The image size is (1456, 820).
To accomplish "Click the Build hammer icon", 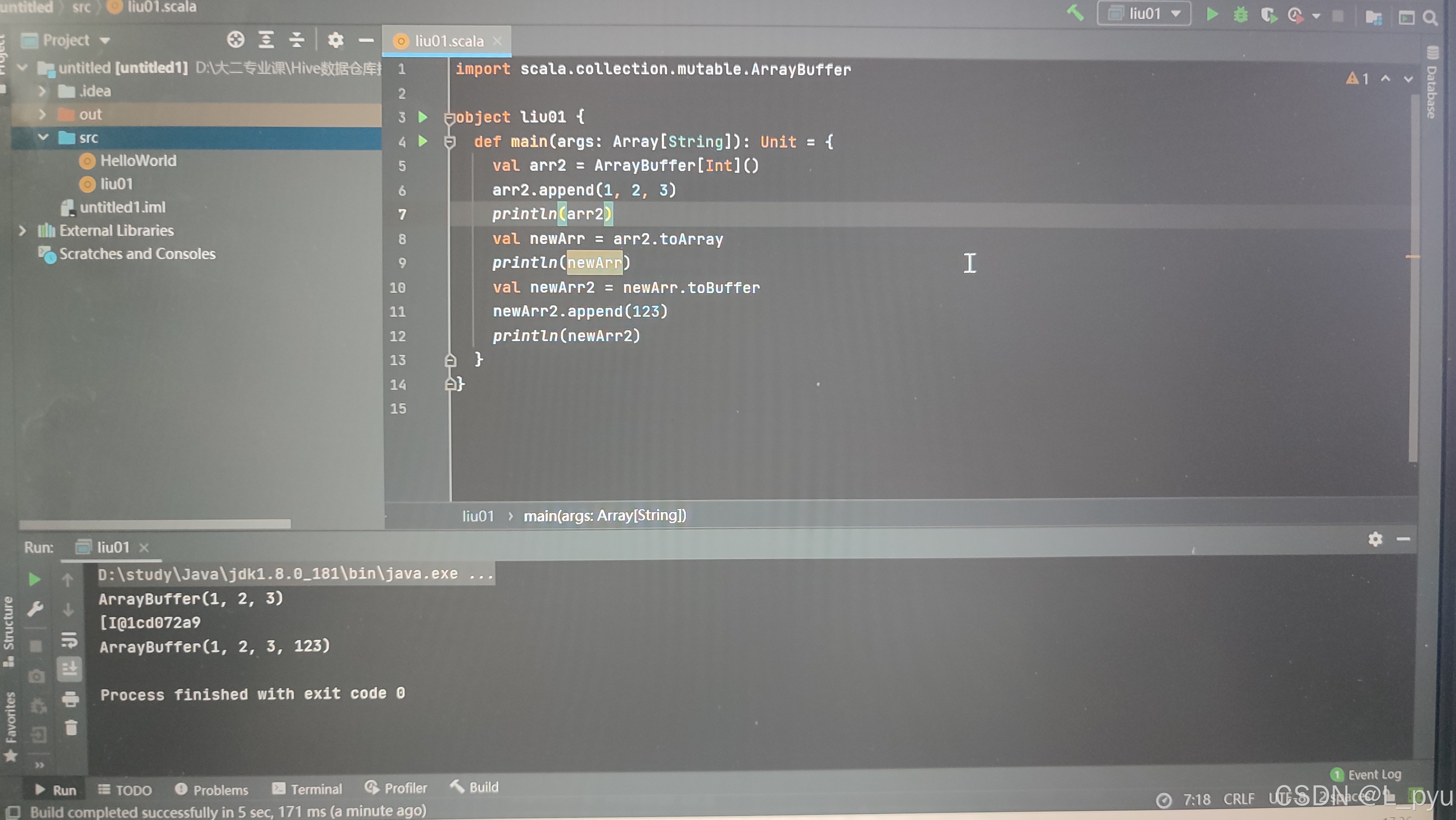I will (1075, 12).
